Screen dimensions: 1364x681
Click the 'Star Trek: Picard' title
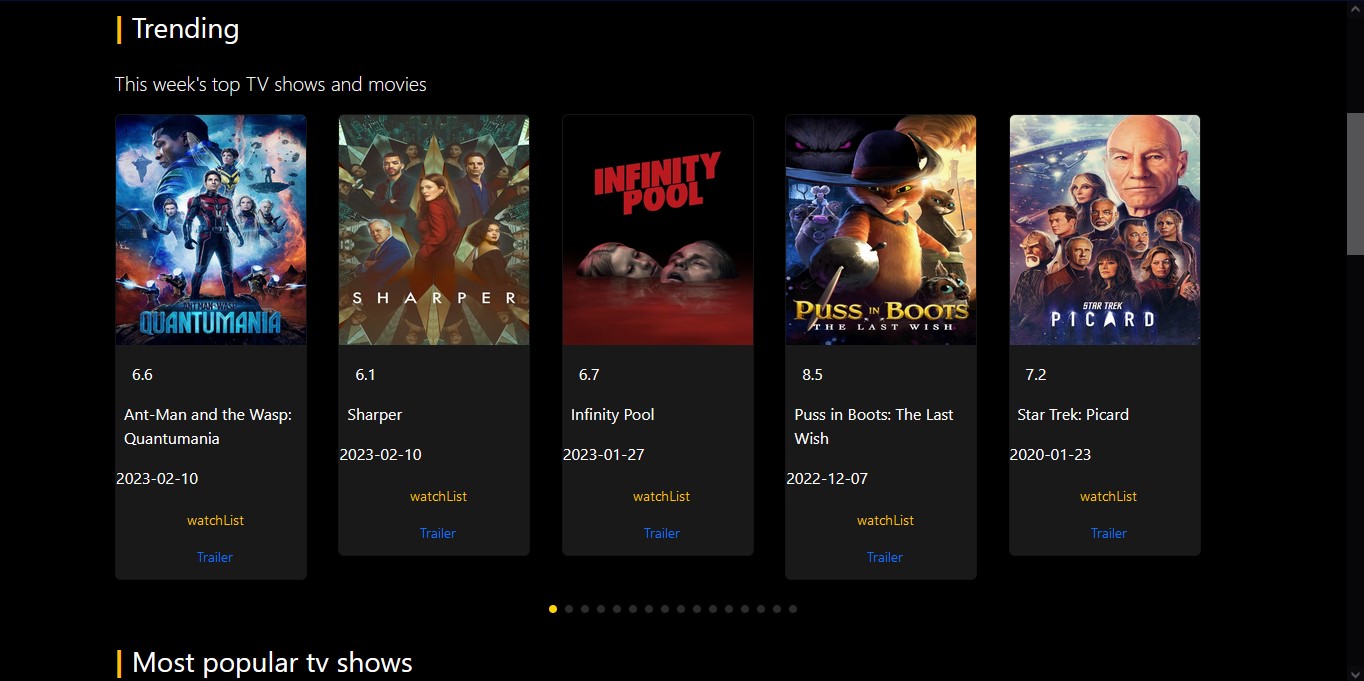click(1073, 414)
